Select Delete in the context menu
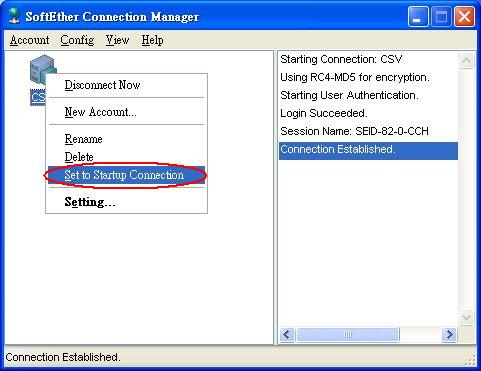The width and height of the screenshot is (481, 371). (x=126, y=157)
